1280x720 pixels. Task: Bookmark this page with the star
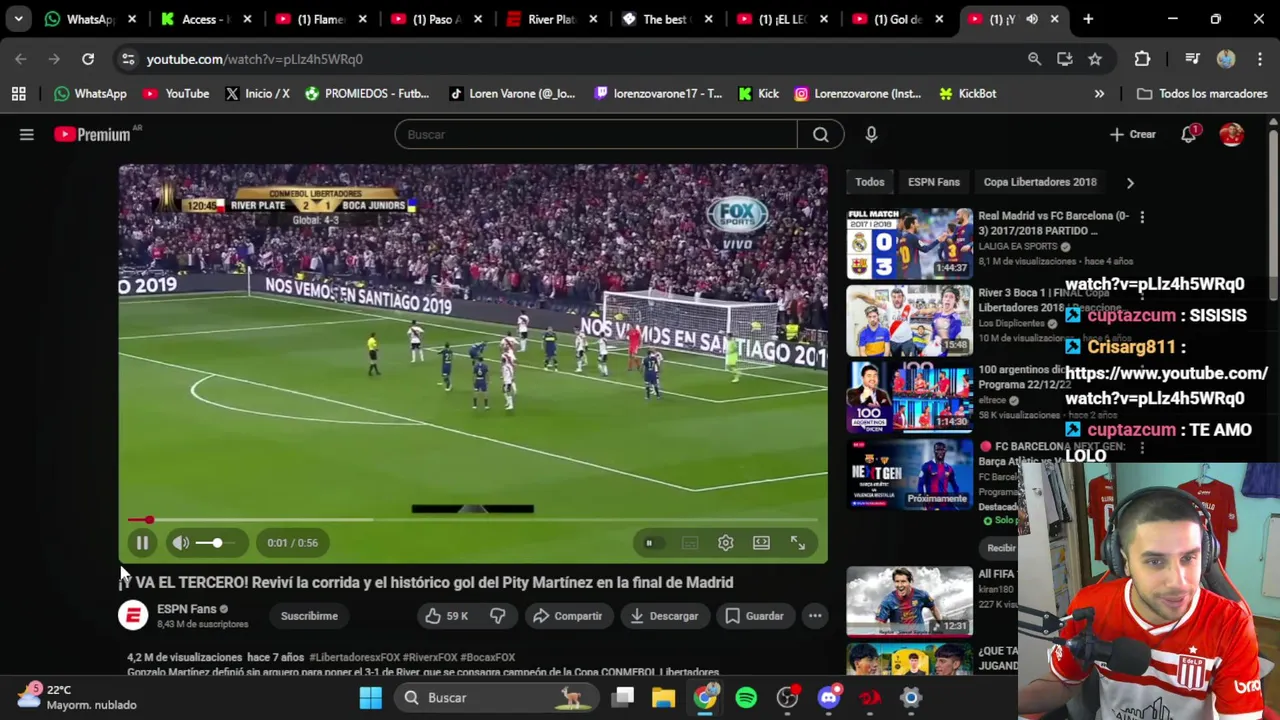point(1095,59)
